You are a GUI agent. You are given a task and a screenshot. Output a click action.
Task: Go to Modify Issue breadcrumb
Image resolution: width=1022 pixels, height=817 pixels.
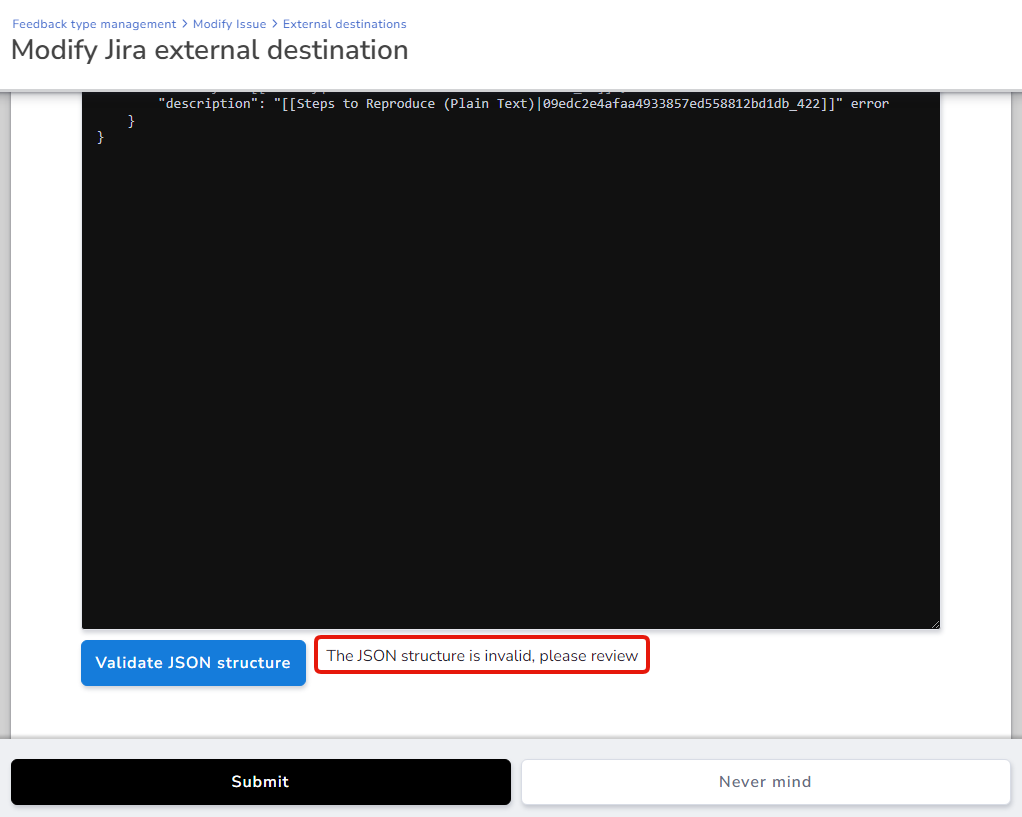coord(229,24)
